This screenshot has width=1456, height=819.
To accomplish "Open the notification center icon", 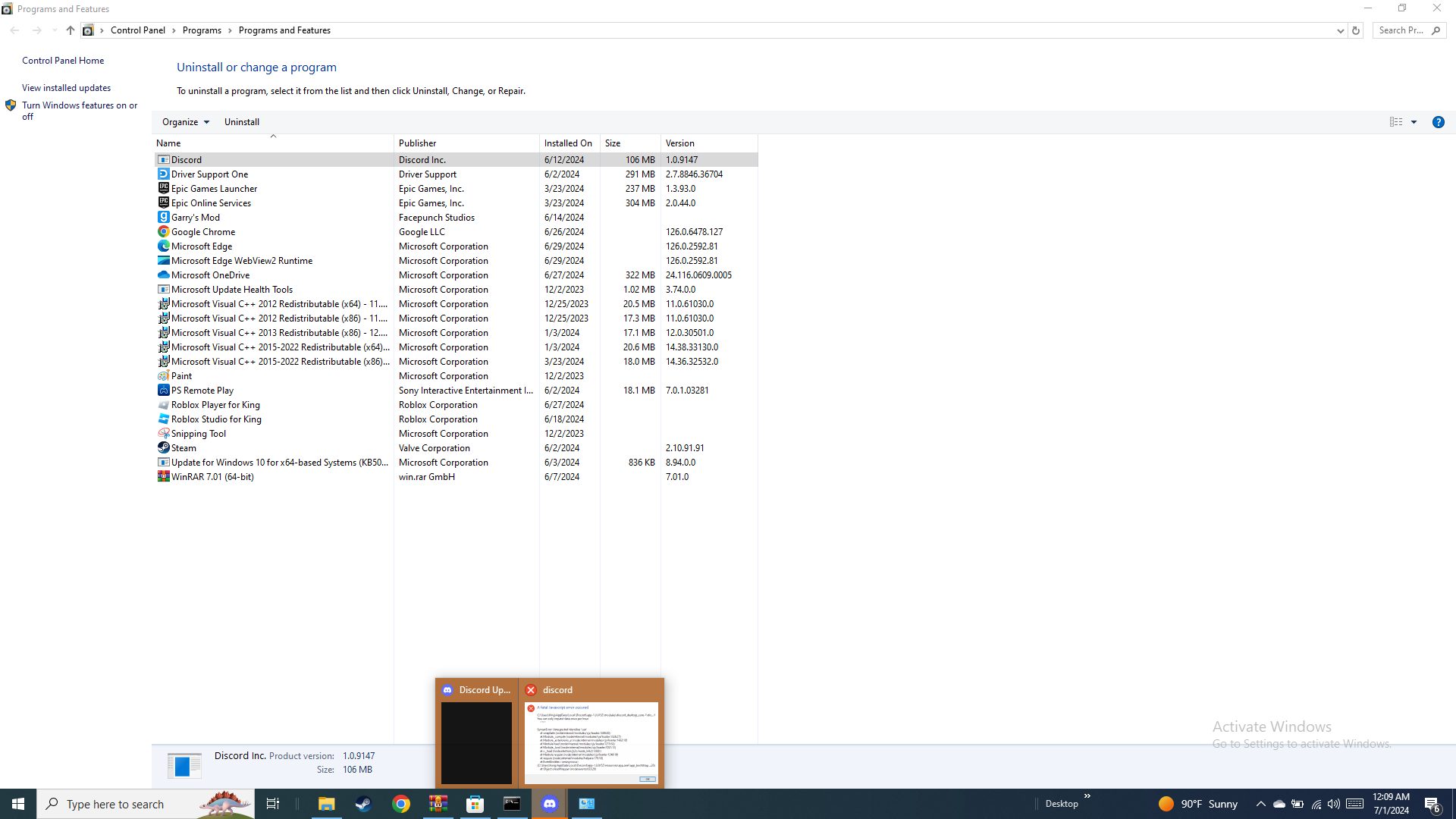I will pos(1432,804).
